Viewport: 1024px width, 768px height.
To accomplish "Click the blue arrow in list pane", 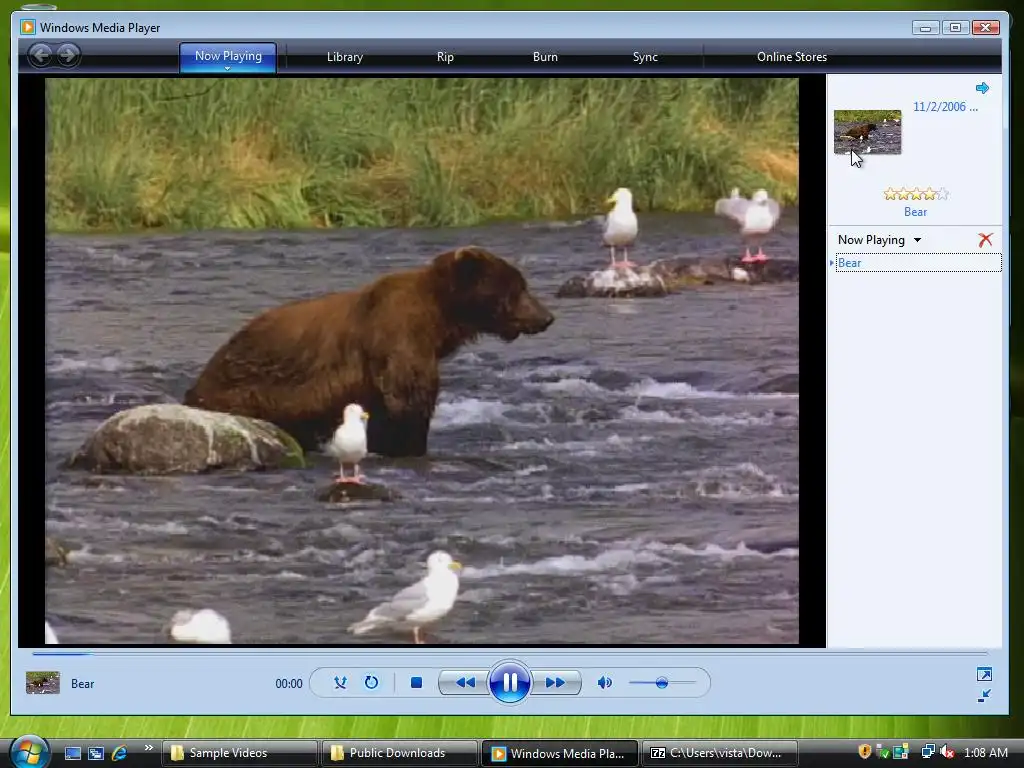I will [x=982, y=88].
